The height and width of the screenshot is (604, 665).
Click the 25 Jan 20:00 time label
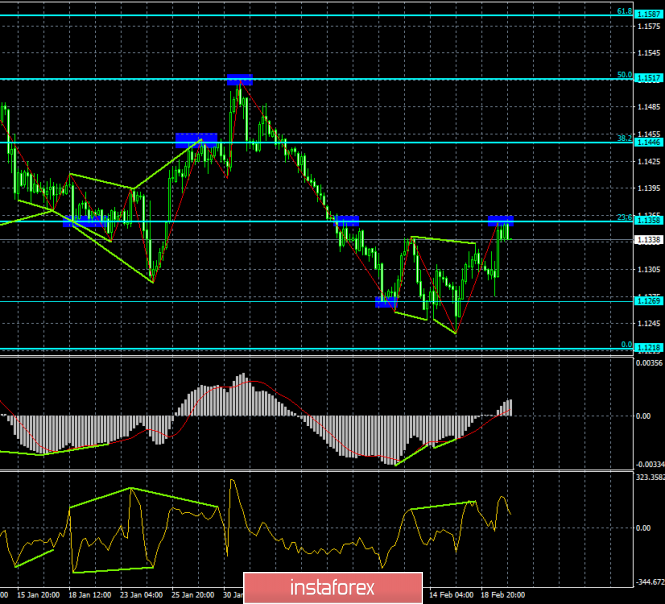coord(193,595)
